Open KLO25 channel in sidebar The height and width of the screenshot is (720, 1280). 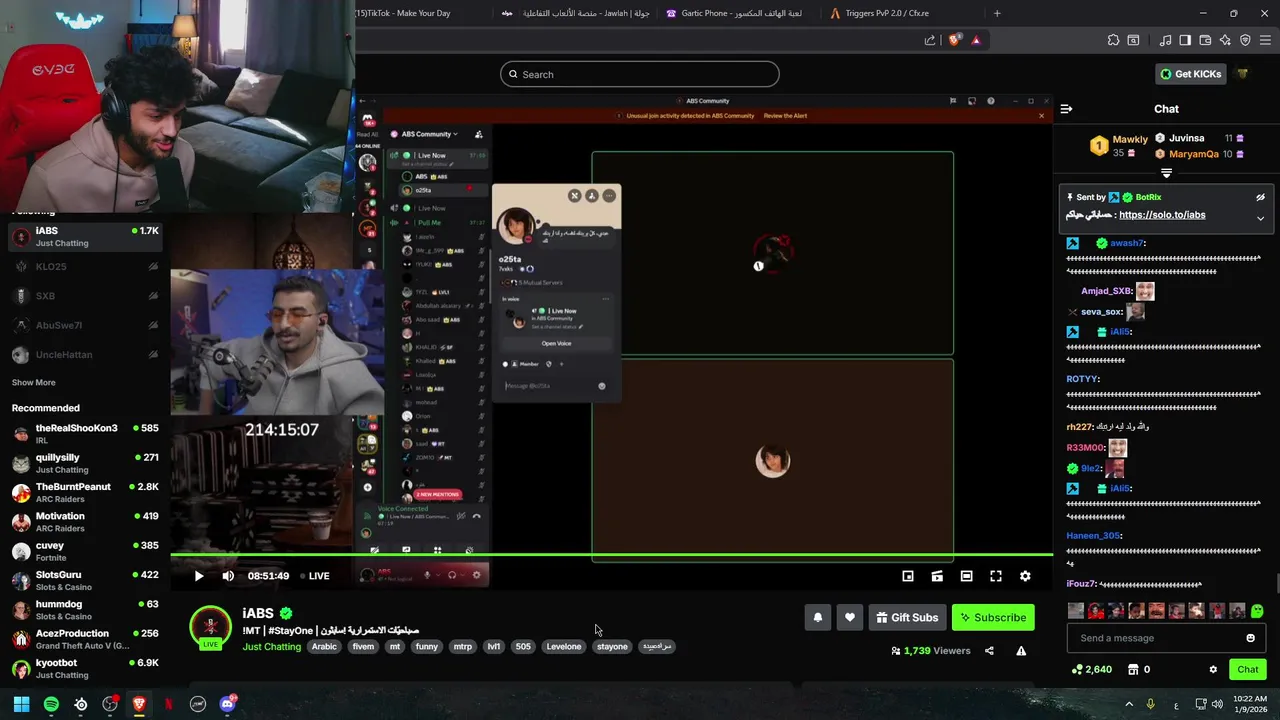85,267
